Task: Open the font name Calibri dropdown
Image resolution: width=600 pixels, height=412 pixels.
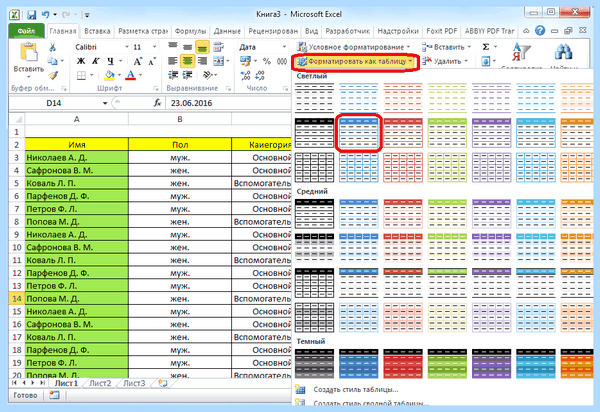Action: (x=127, y=47)
